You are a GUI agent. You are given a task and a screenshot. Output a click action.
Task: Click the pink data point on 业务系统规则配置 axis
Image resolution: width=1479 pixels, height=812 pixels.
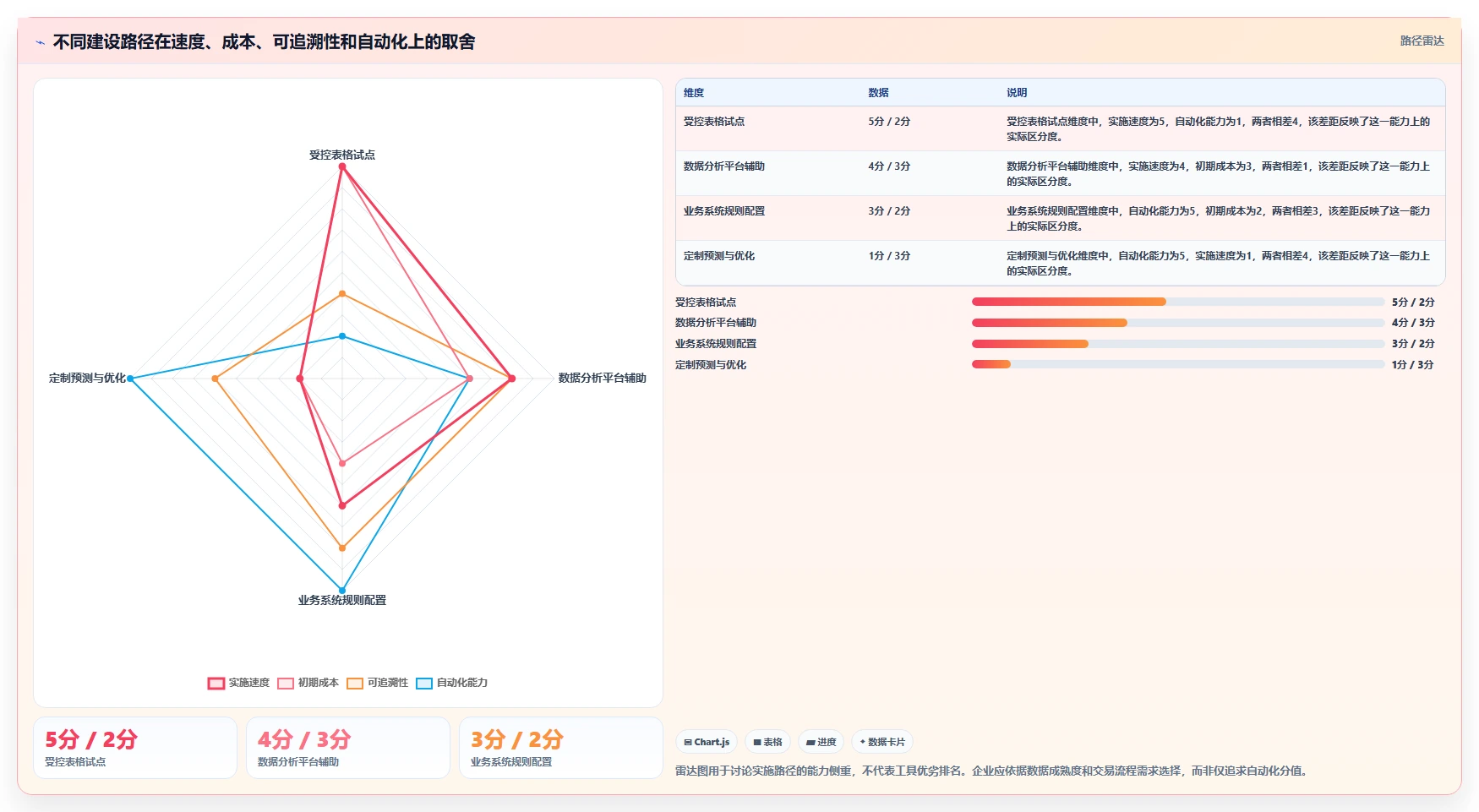pyautogui.click(x=342, y=463)
